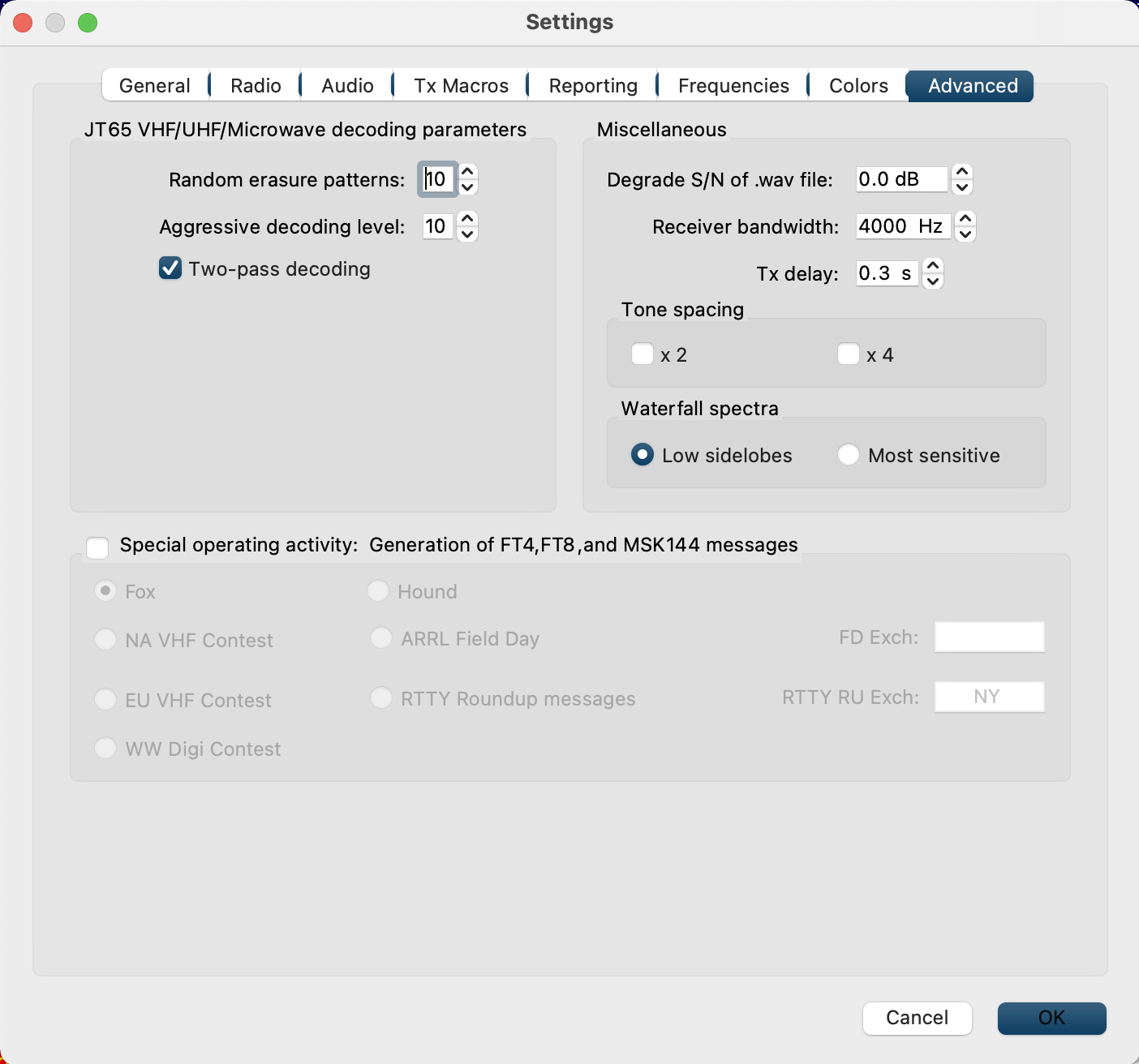The width and height of the screenshot is (1139, 1064).
Task: Click the "FD Exch:" label
Action: [879, 637]
